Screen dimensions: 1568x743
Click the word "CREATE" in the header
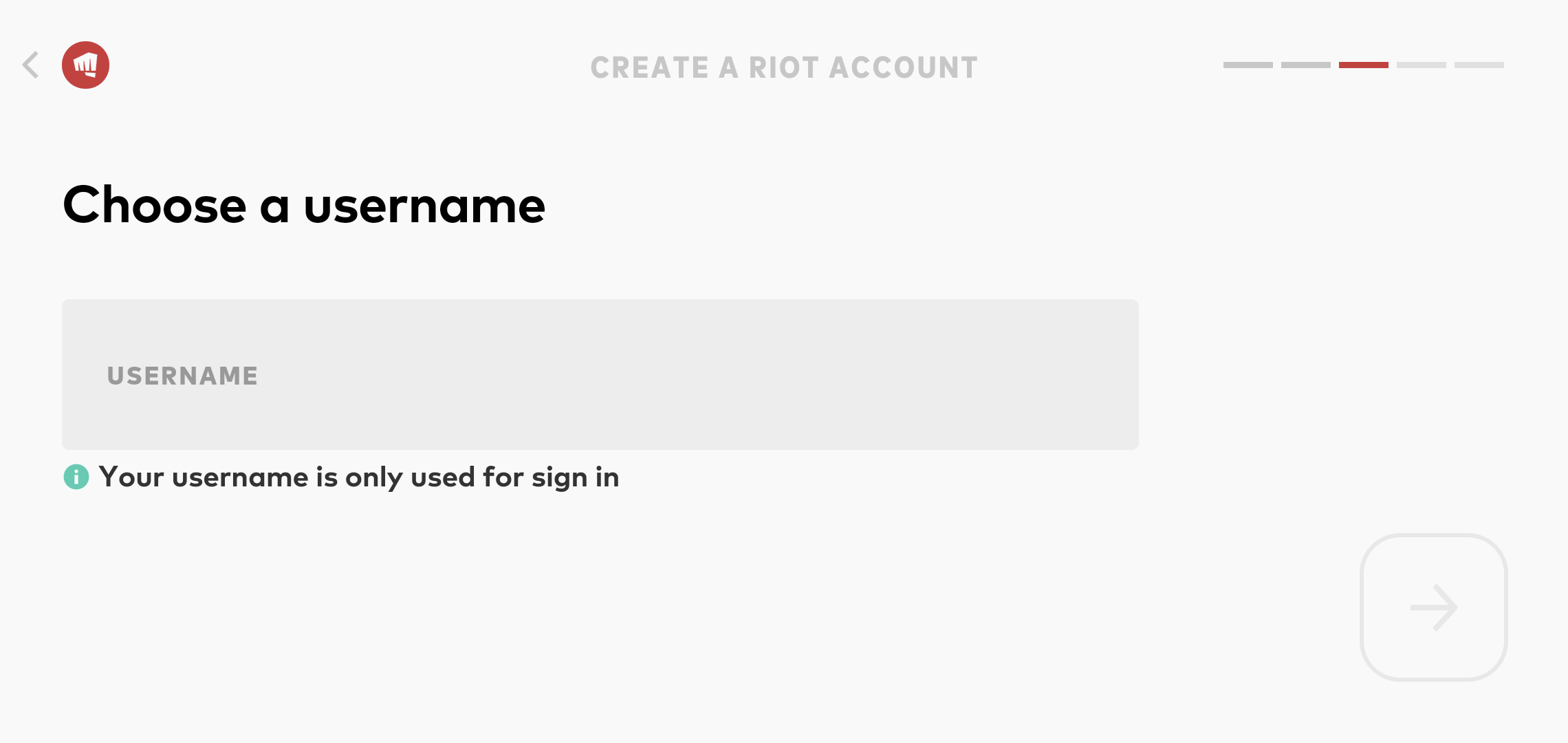(x=650, y=67)
